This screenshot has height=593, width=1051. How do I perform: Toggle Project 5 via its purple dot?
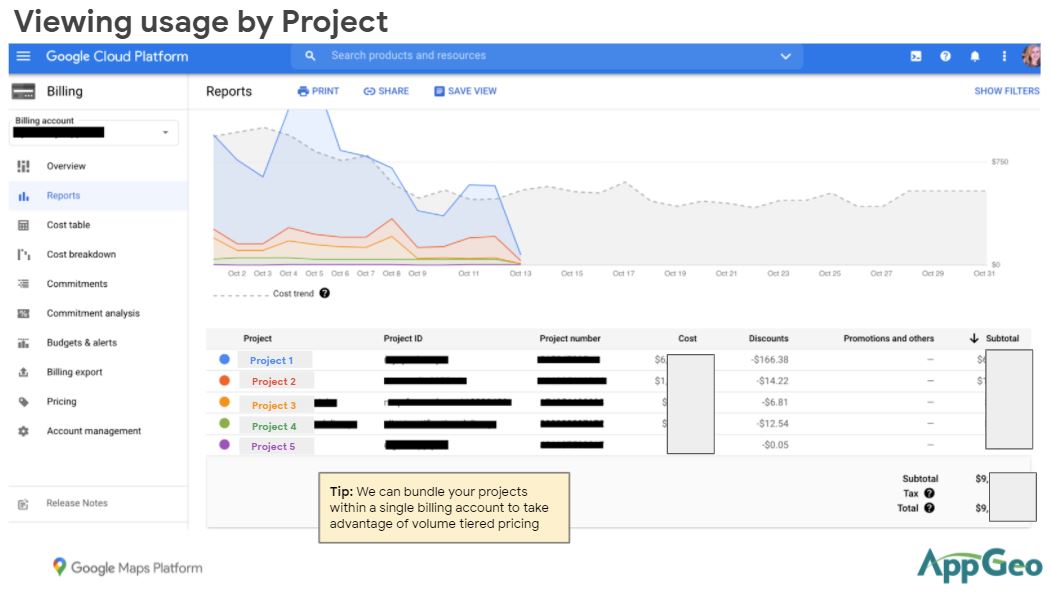pos(225,445)
